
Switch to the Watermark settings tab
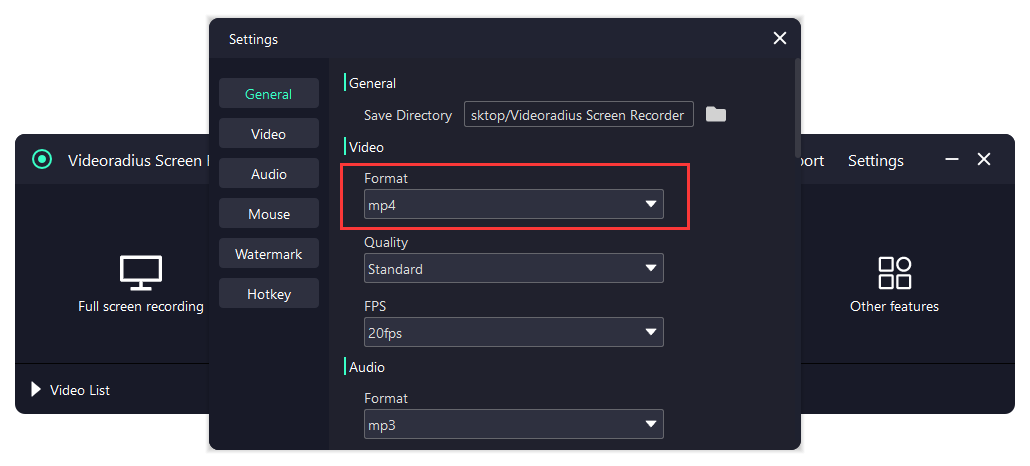269,254
